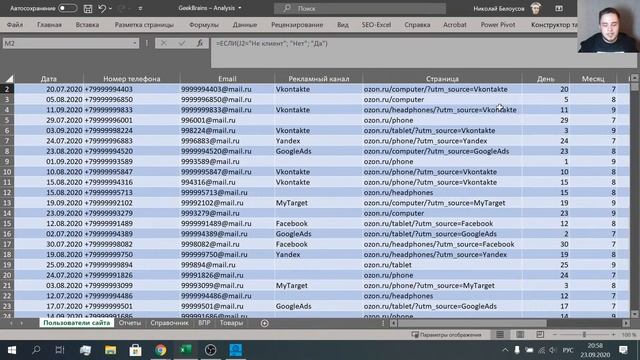Image resolution: width=640 pixels, height=360 pixels.
Task: Open Customize Quick Access Toolbar dropdown
Action: click(140, 8)
